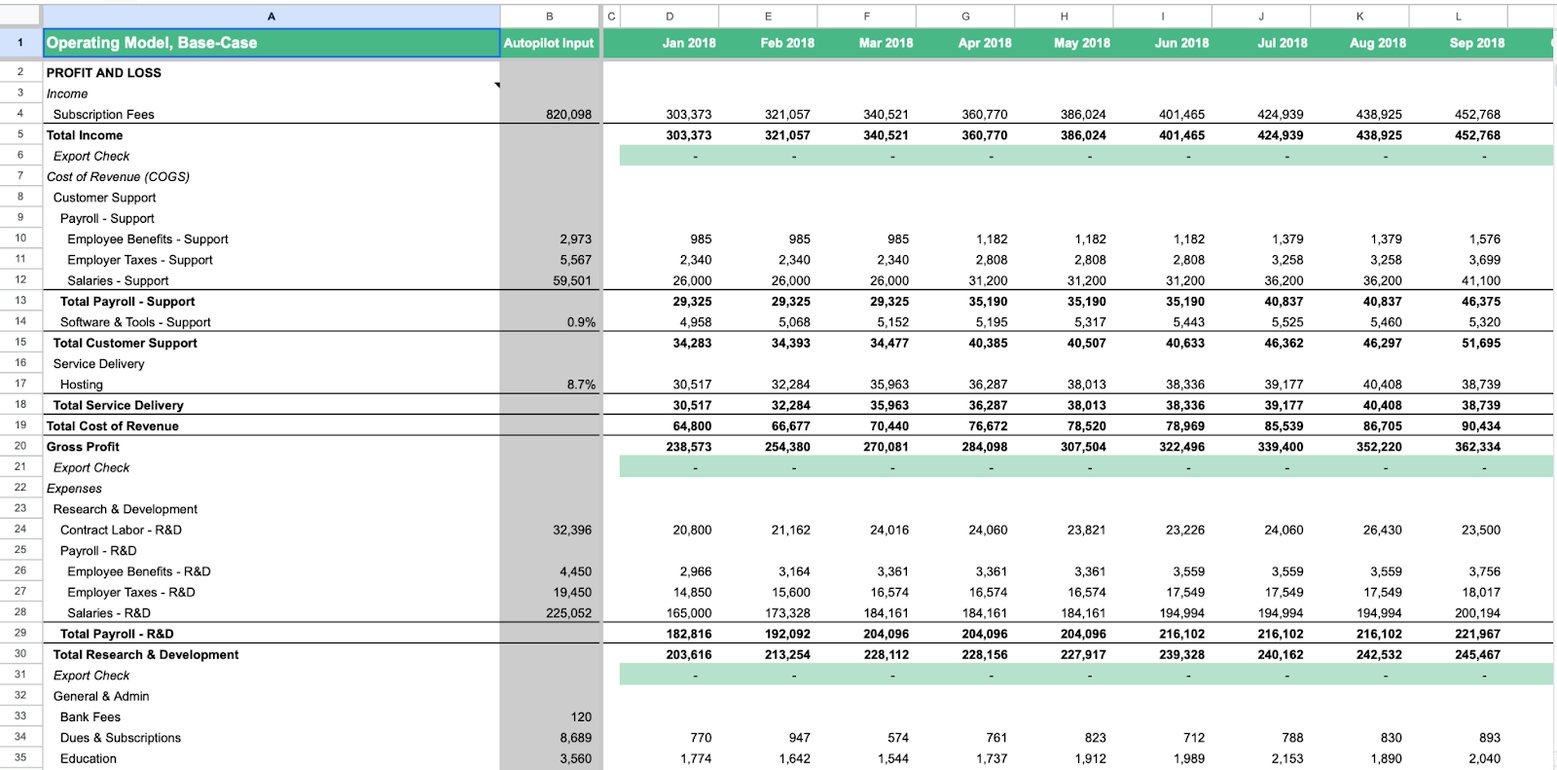
Task: Click the narrow column C header
Action: click(x=612, y=16)
